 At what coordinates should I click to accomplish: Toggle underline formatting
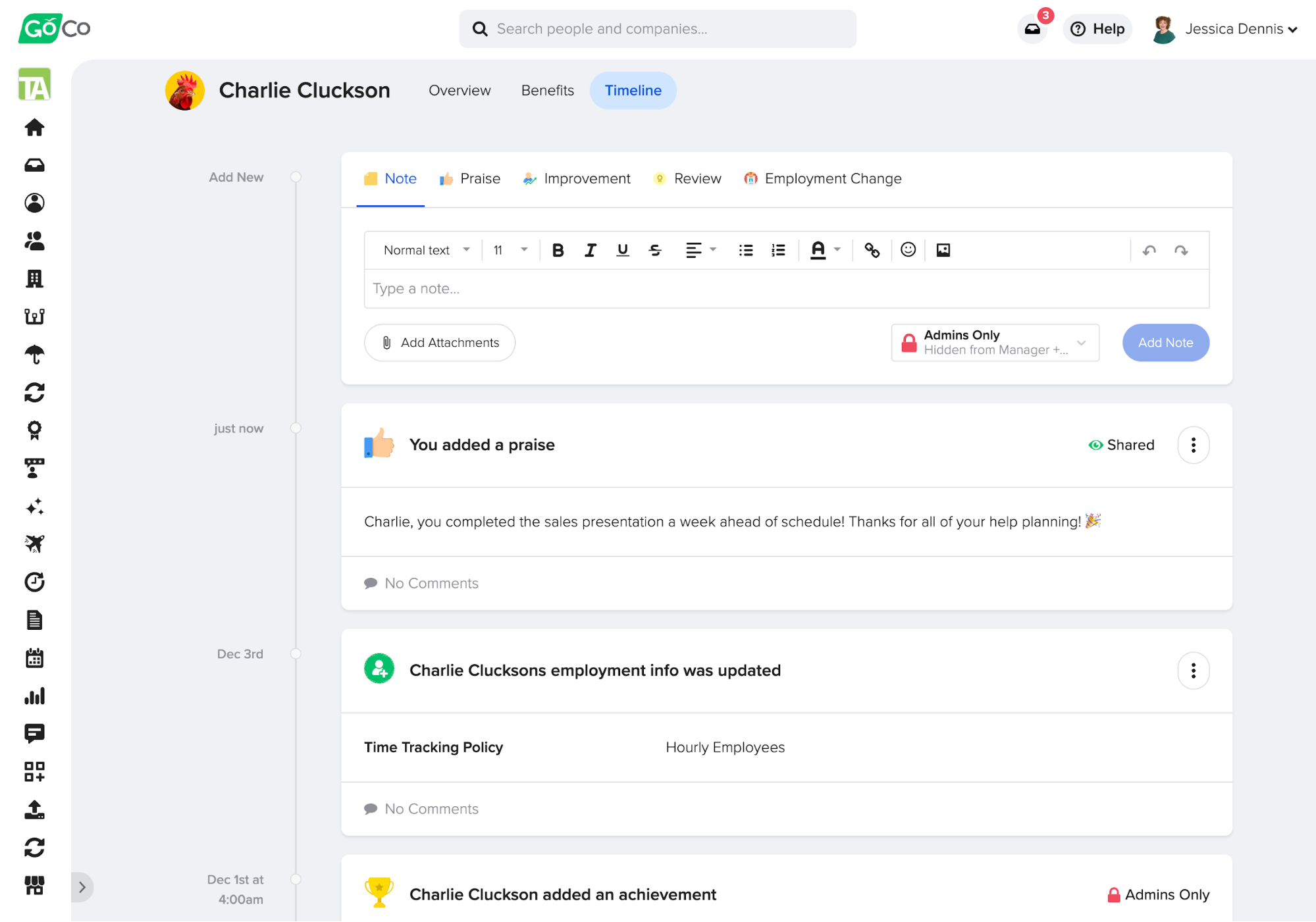point(623,250)
